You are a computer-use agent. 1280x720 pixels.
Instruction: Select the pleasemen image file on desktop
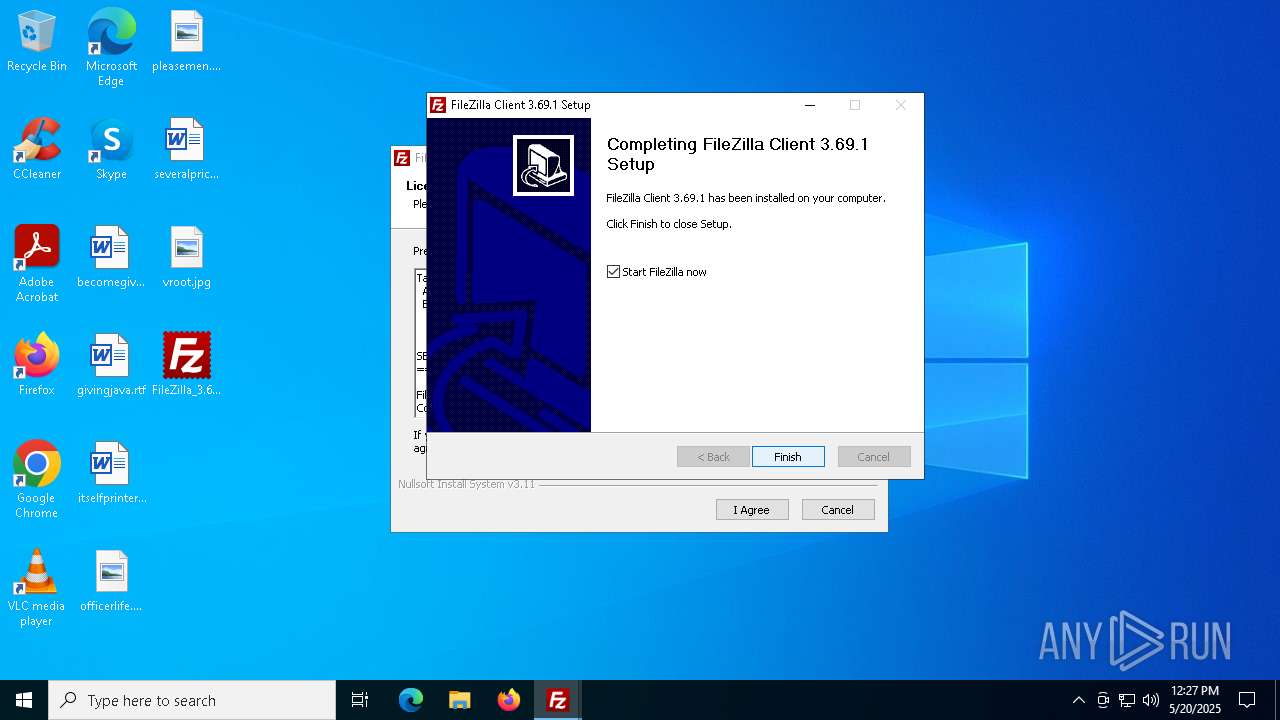[x=186, y=42]
